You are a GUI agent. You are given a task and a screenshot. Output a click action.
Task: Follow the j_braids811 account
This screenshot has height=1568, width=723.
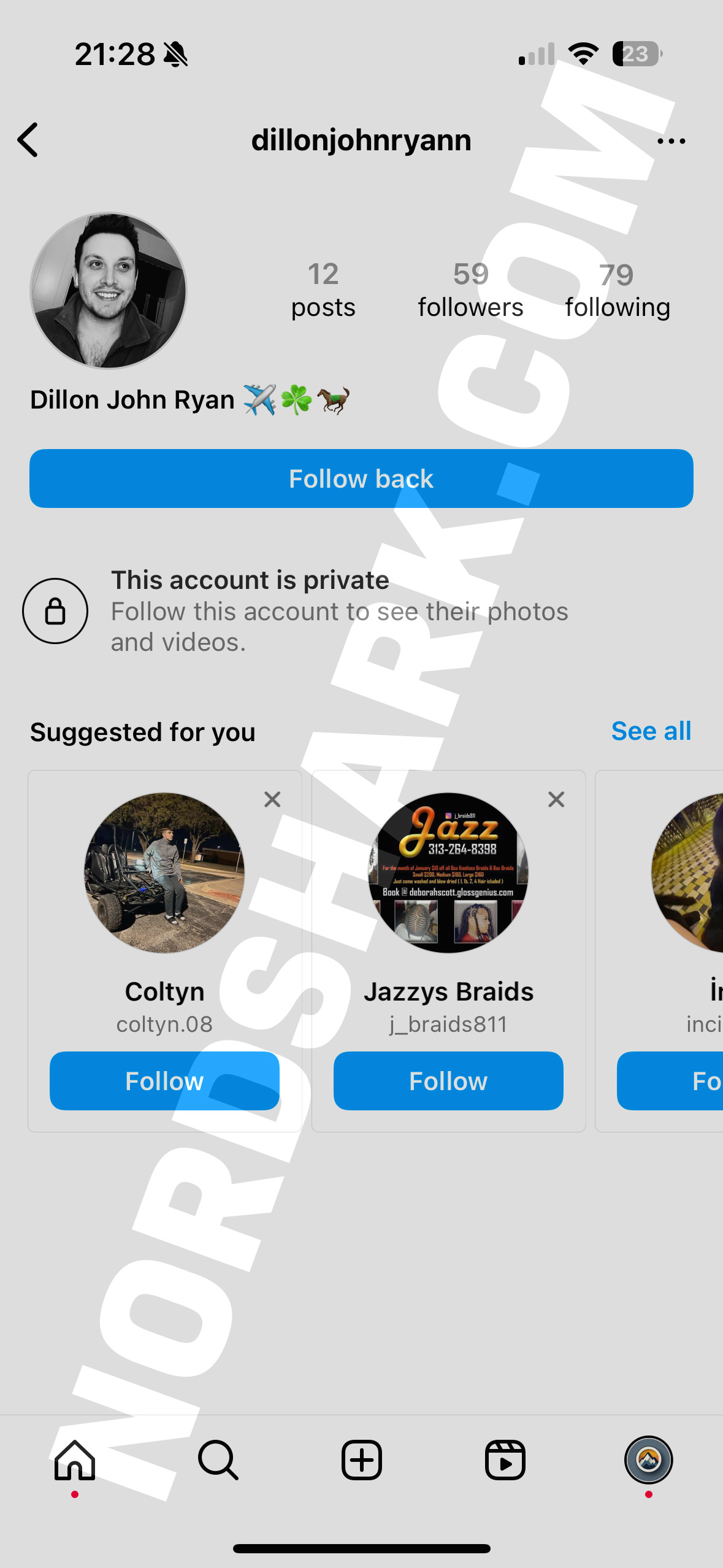(x=448, y=1081)
